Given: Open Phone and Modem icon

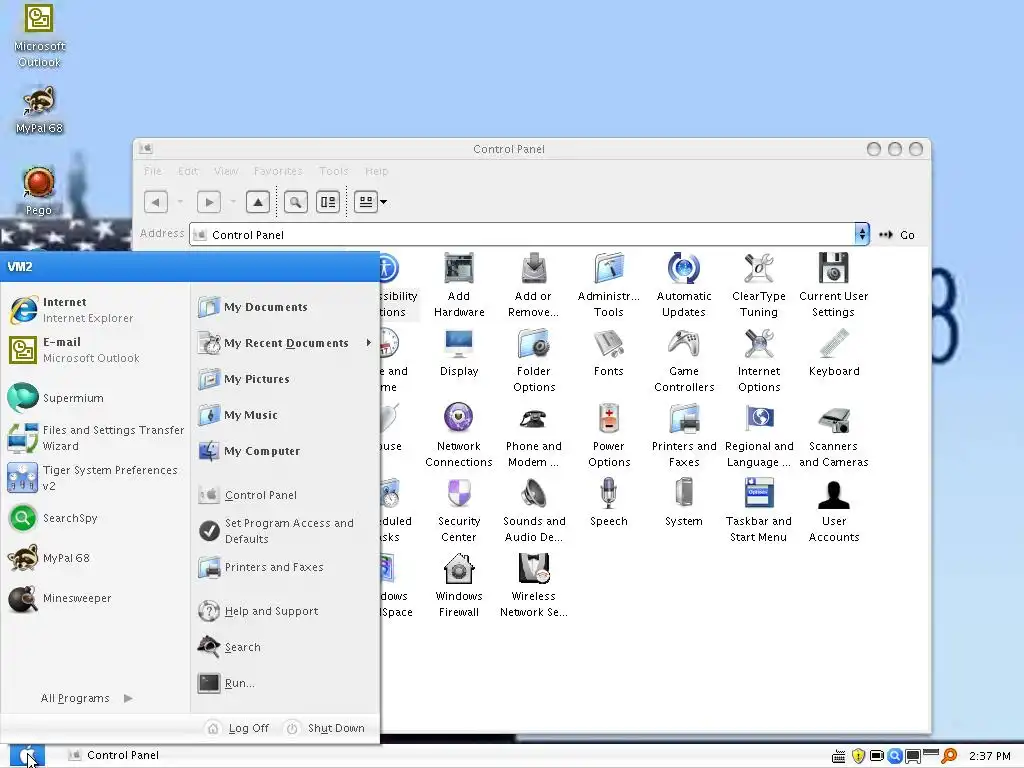Looking at the screenshot, I should click(534, 436).
